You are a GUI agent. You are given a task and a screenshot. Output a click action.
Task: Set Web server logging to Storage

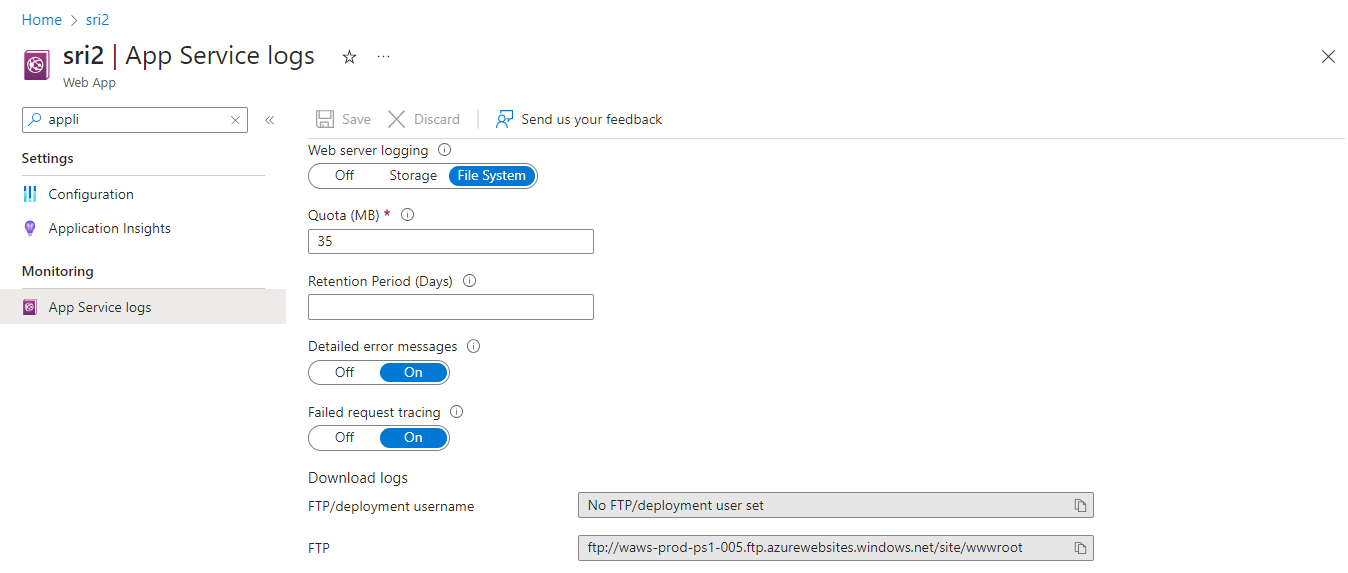[x=413, y=176]
